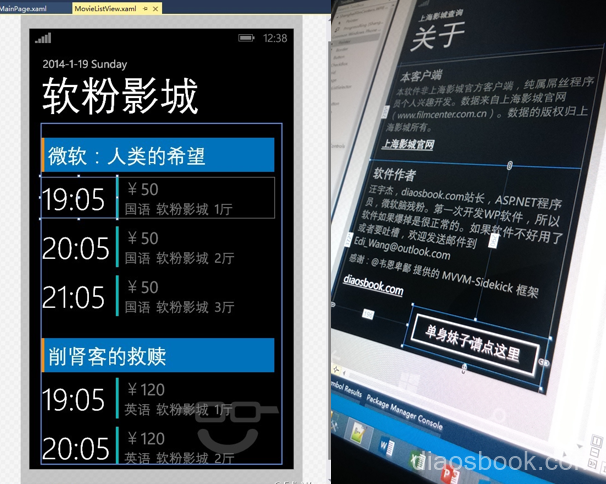
Task: Select the 国语 软粉影城 2厅 detail line
Action: pos(179,258)
